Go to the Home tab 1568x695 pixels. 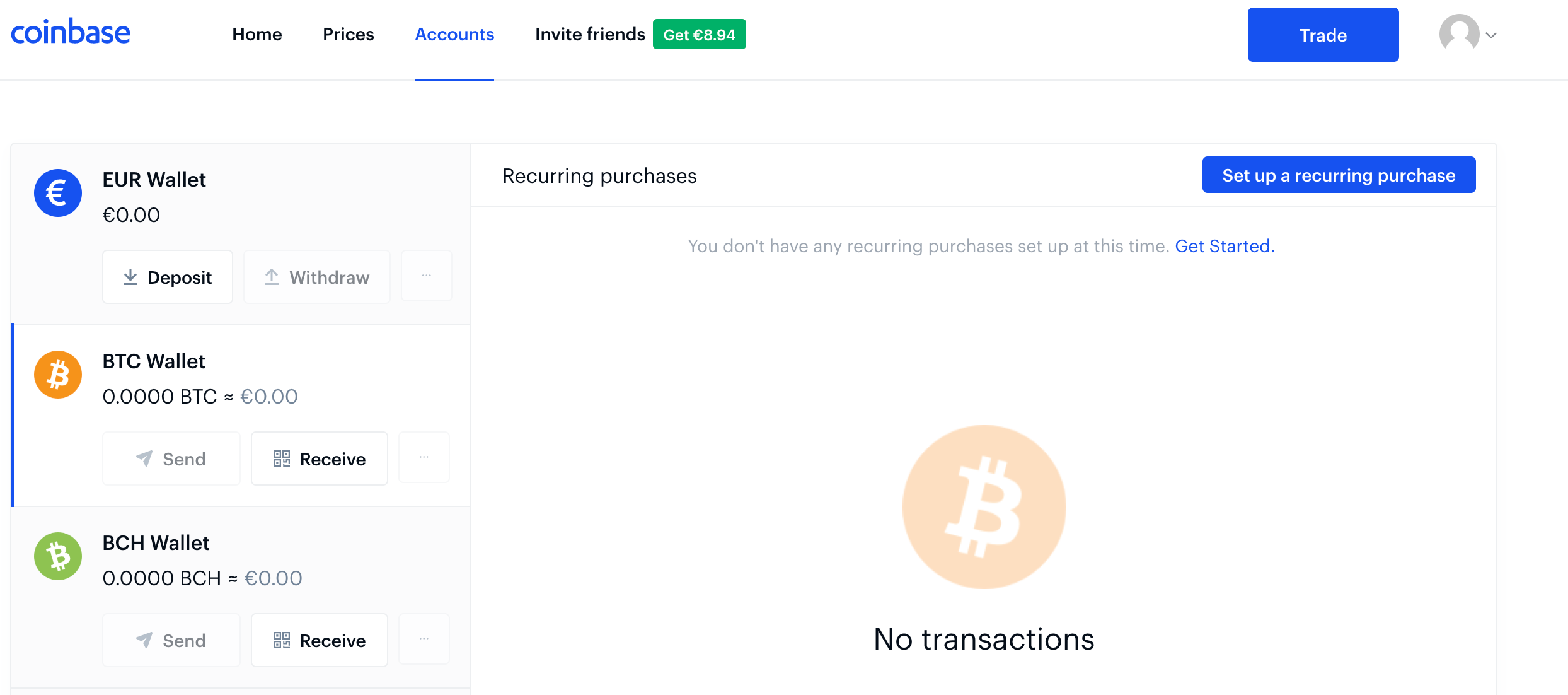257,34
